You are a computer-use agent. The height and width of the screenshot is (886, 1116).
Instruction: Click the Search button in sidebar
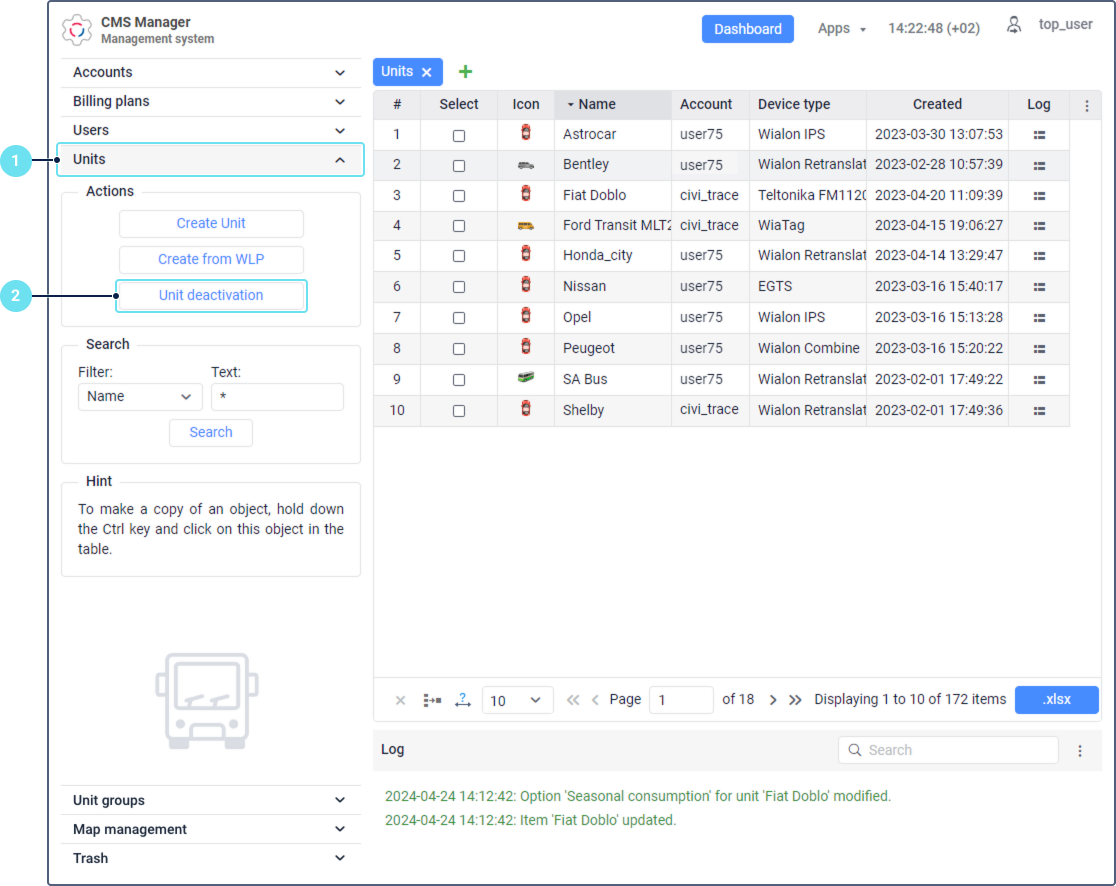(x=211, y=433)
